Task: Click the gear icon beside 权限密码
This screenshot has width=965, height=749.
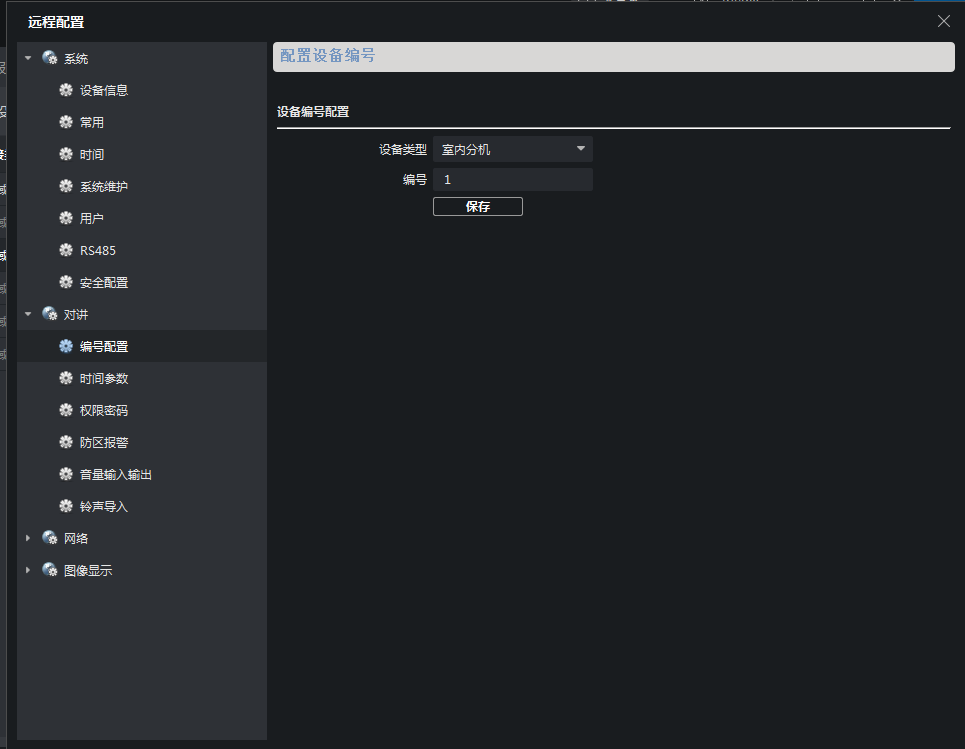Action: click(66, 410)
